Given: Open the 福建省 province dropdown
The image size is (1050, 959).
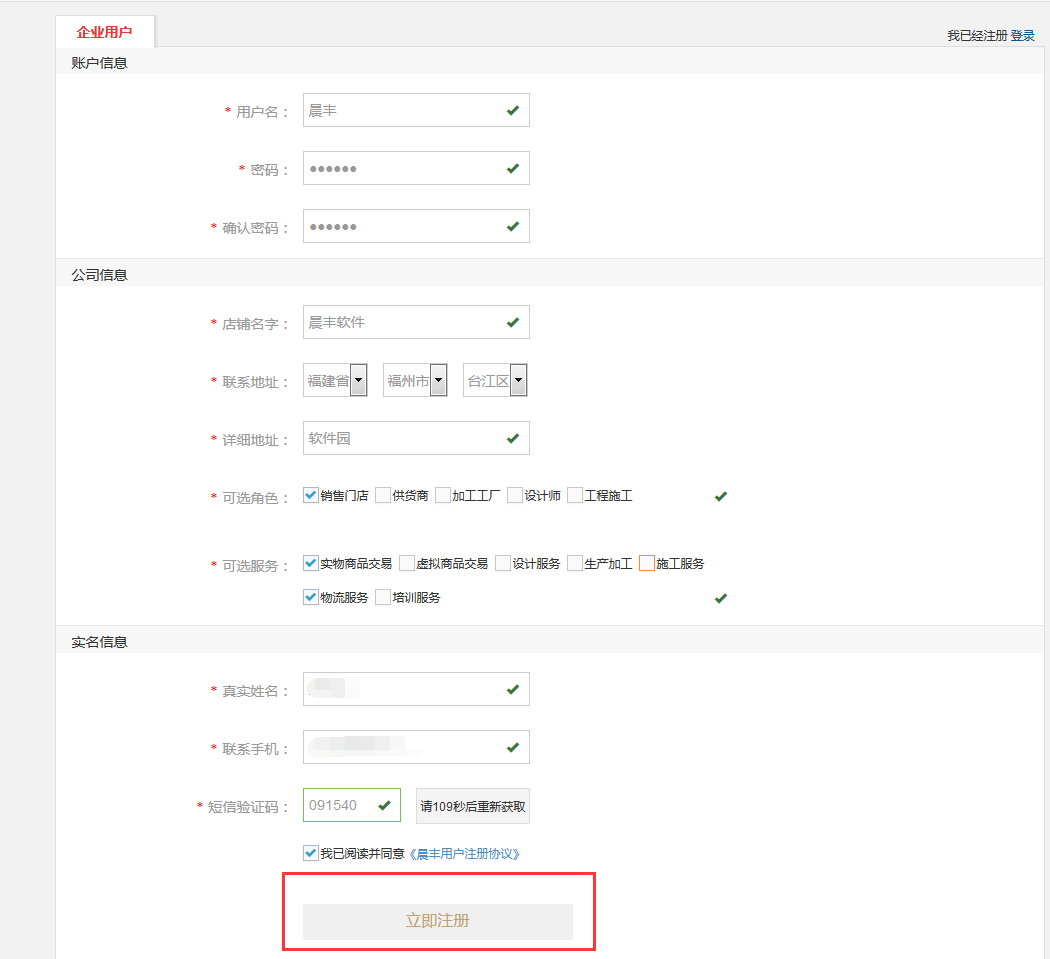Looking at the screenshot, I should (x=357, y=379).
